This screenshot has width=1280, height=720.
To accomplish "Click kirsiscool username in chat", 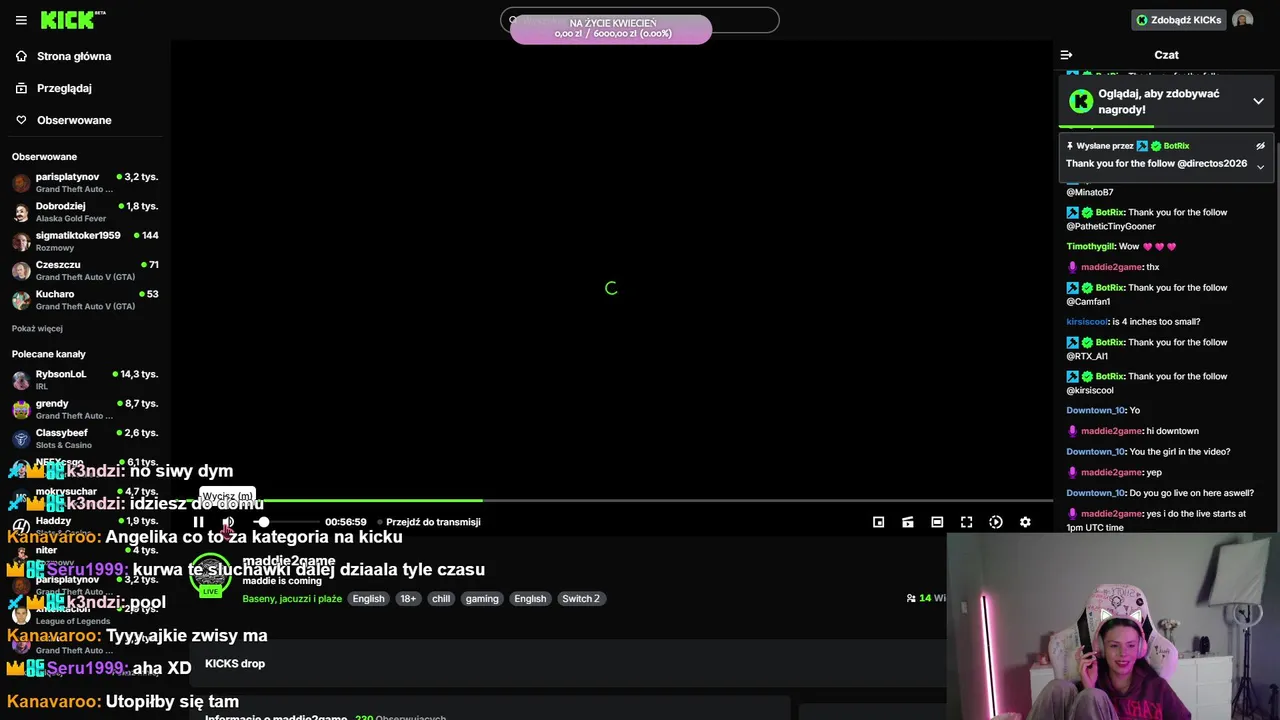I will [x=1087, y=322].
